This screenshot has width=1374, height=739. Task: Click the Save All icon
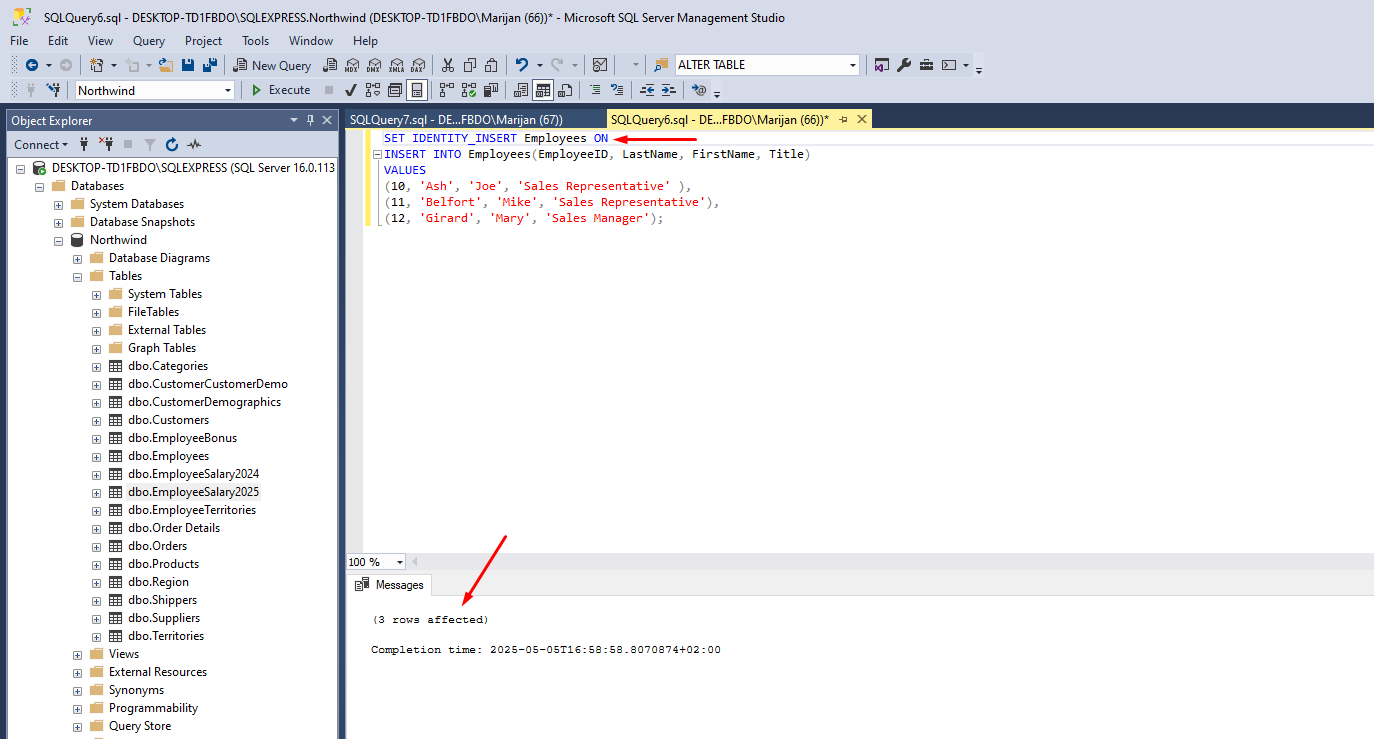coord(210,65)
